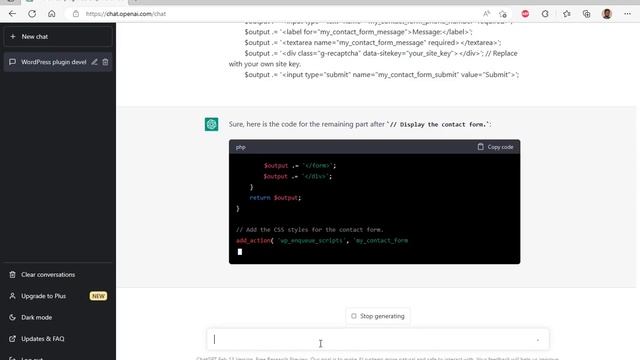Click Clear conversations in sidebar

(58, 275)
